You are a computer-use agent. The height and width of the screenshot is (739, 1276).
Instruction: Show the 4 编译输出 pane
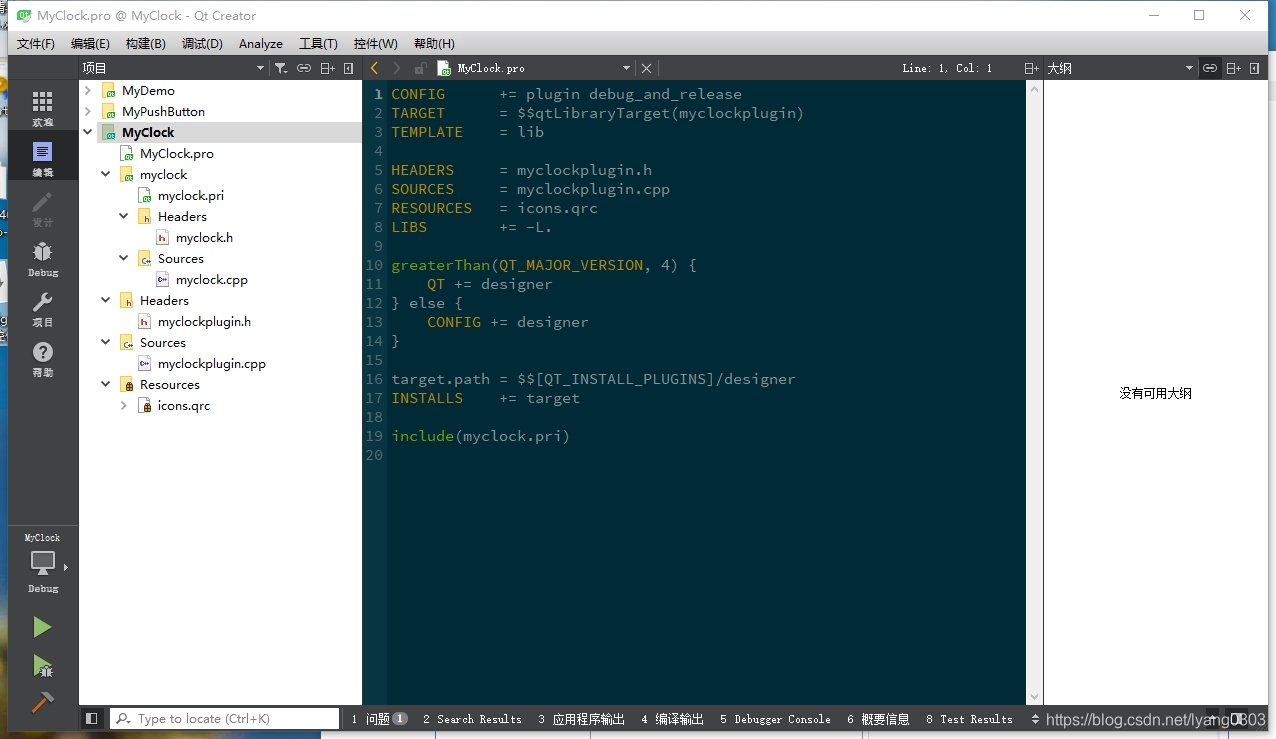click(672, 718)
